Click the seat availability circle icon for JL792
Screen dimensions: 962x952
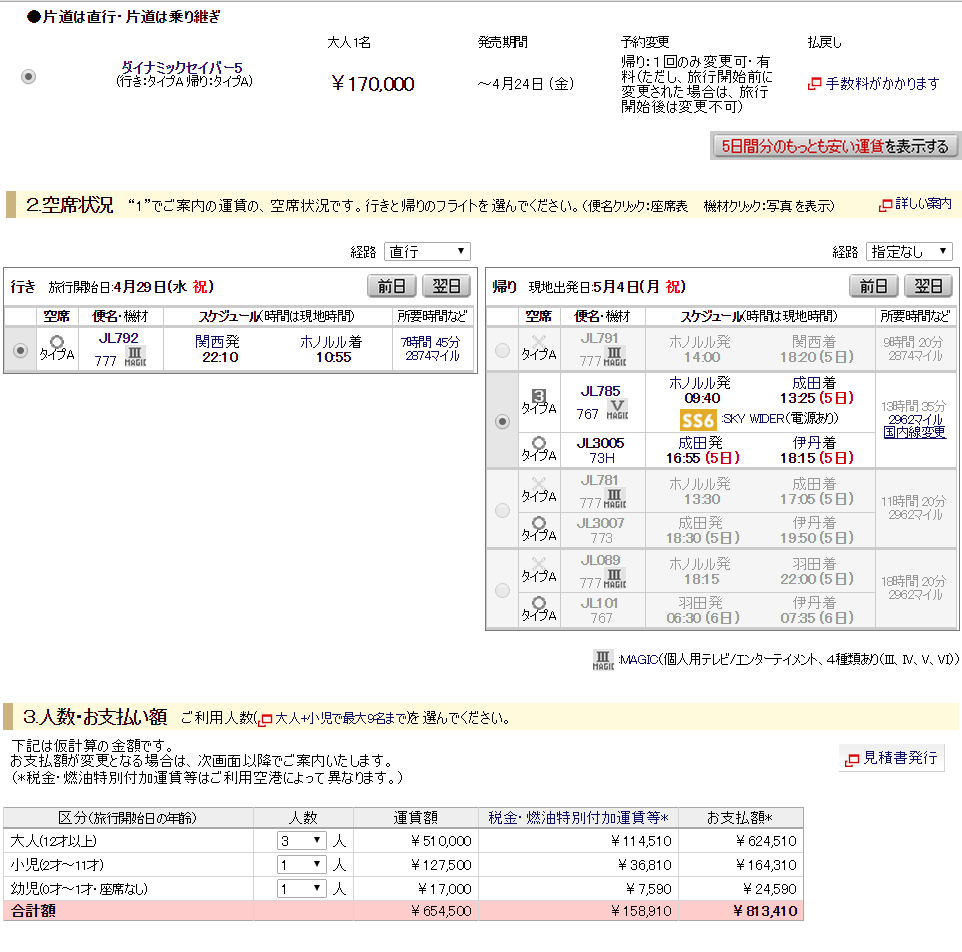pyautogui.click(x=57, y=341)
